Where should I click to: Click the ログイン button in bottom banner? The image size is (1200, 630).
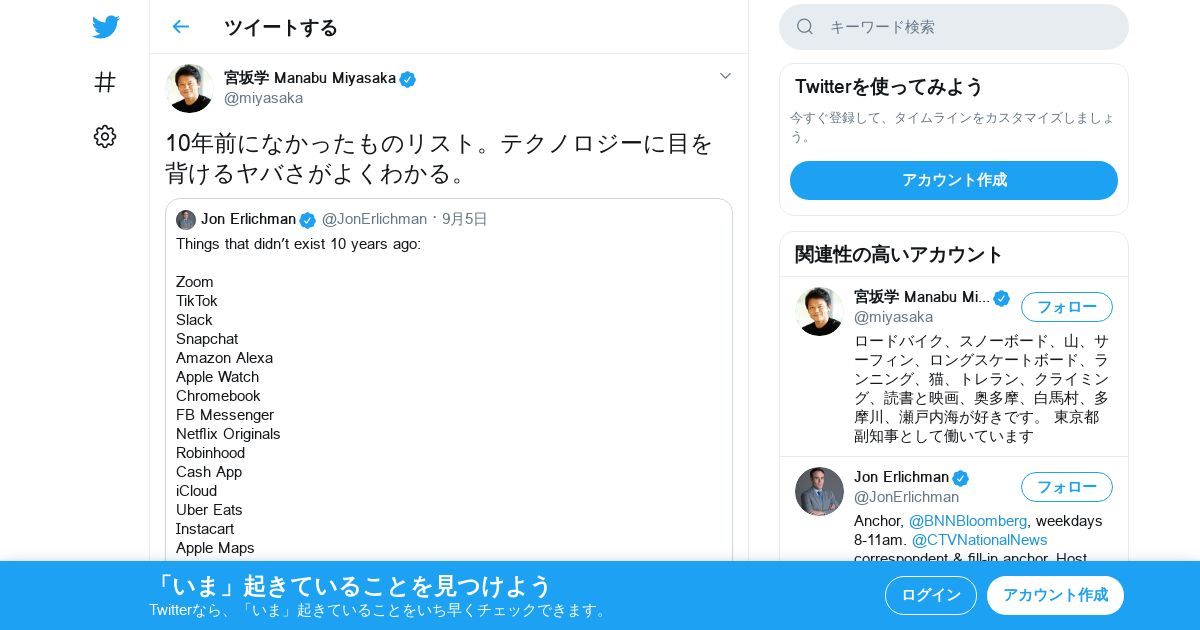point(931,595)
